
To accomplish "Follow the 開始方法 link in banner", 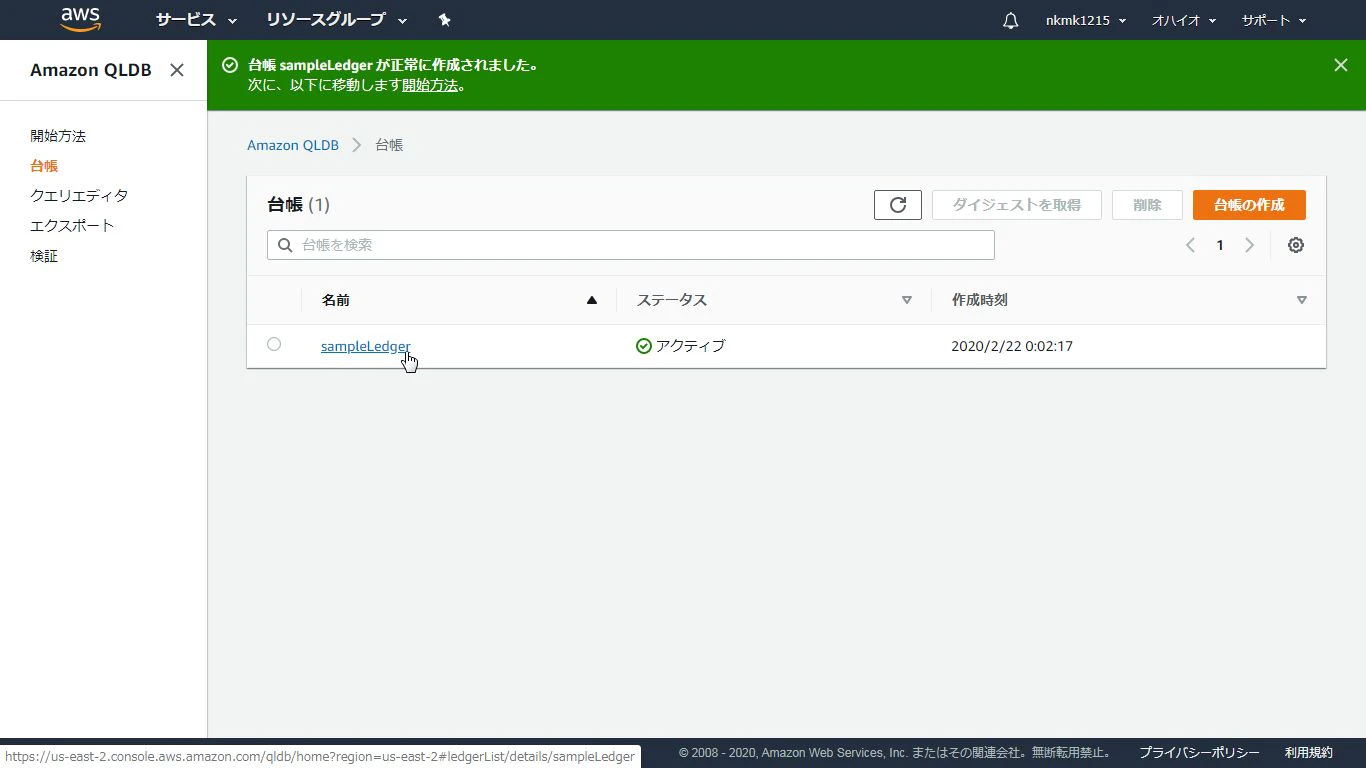I will coord(430,86).
